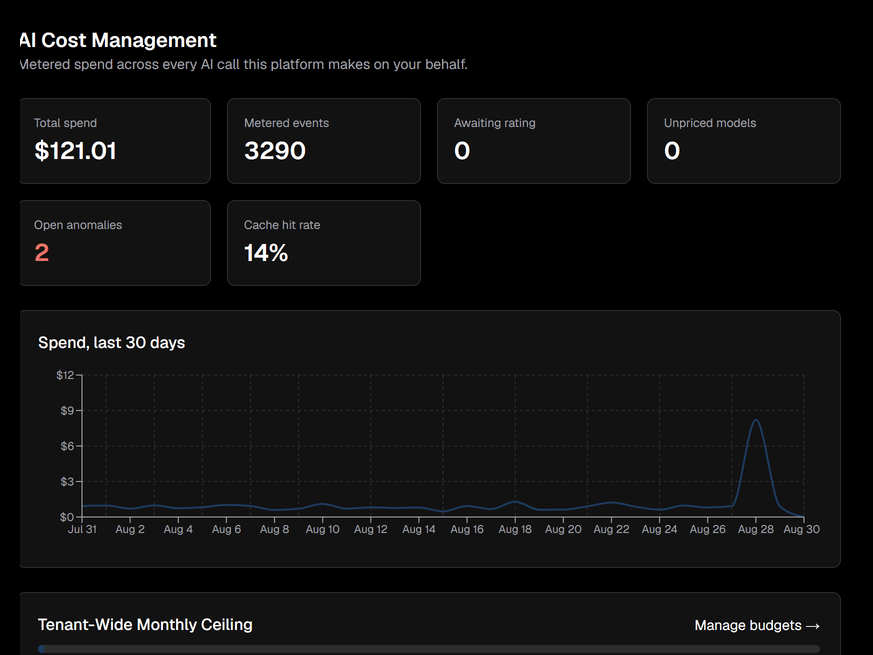
Task: Click the $0 y-axis label
Action: (67, 517)
